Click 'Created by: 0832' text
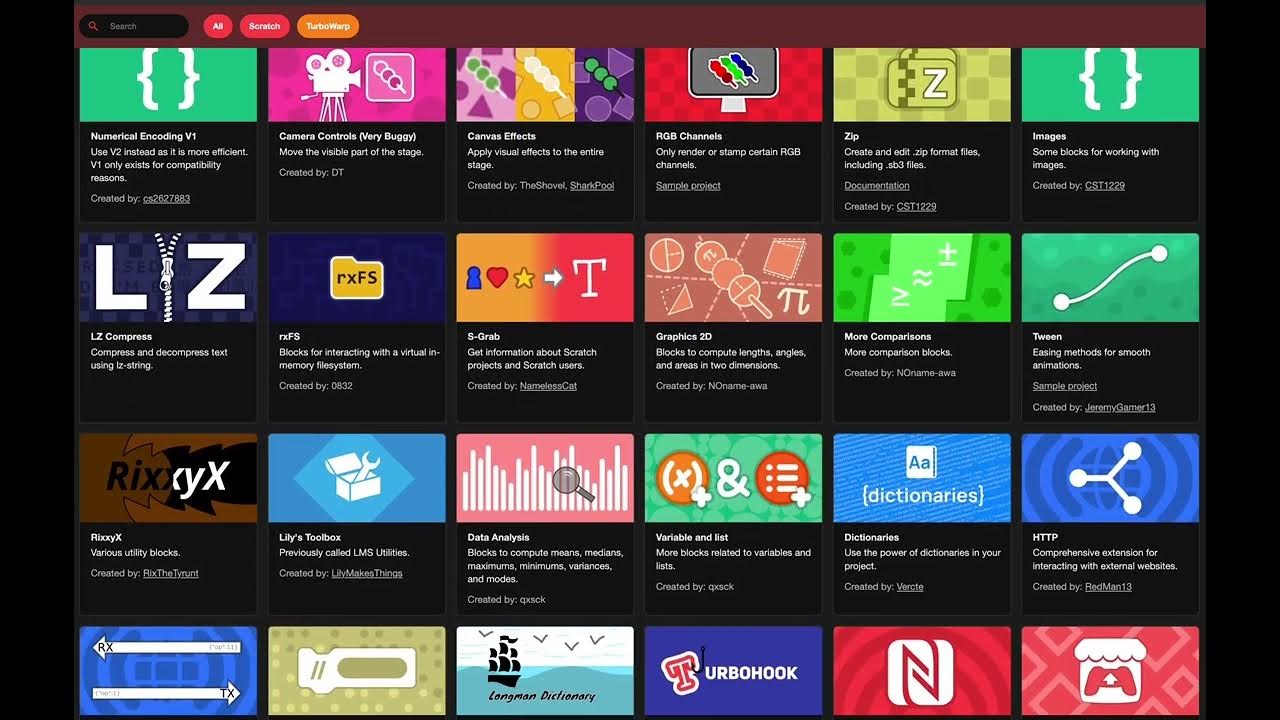This screenshot has width=1280, height=720. (318, 386)
